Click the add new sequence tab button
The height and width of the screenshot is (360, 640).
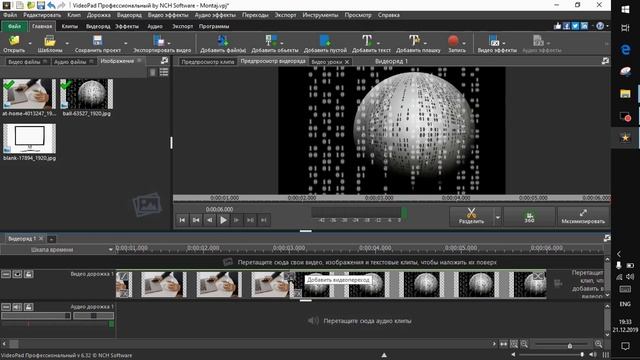pos(51,239)
